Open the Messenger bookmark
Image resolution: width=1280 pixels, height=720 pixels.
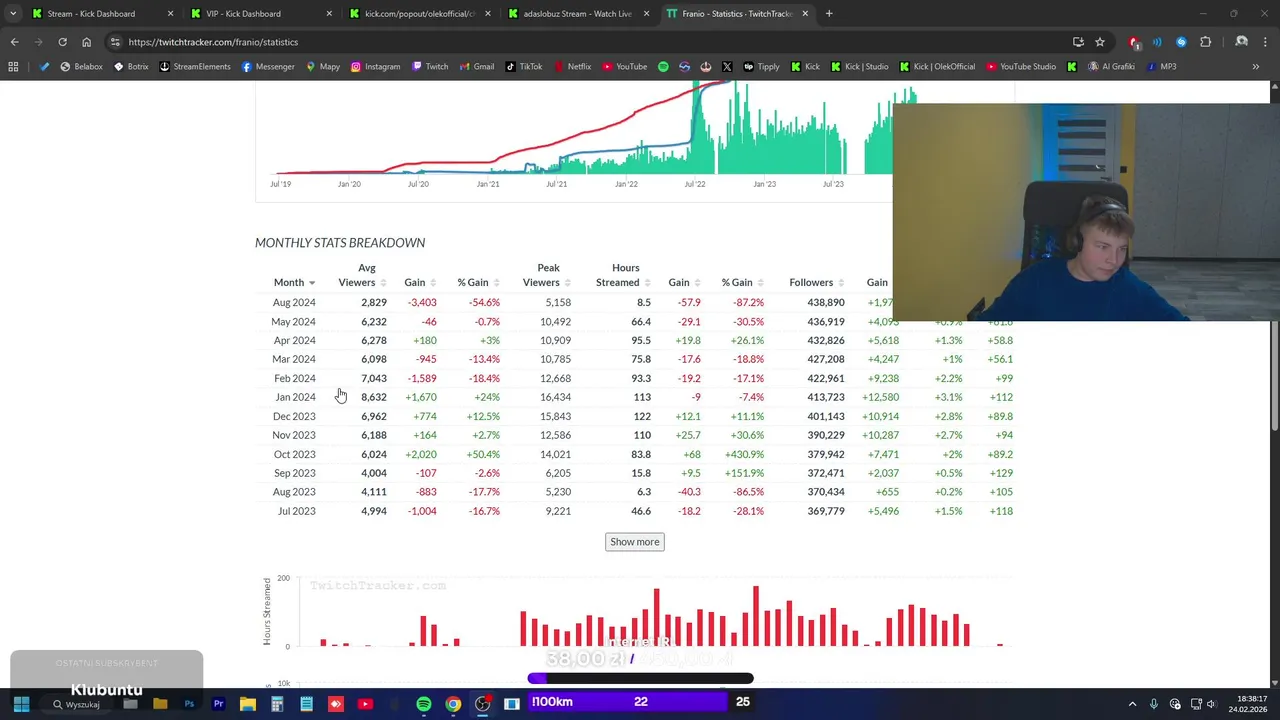click(x=268, y=67)
